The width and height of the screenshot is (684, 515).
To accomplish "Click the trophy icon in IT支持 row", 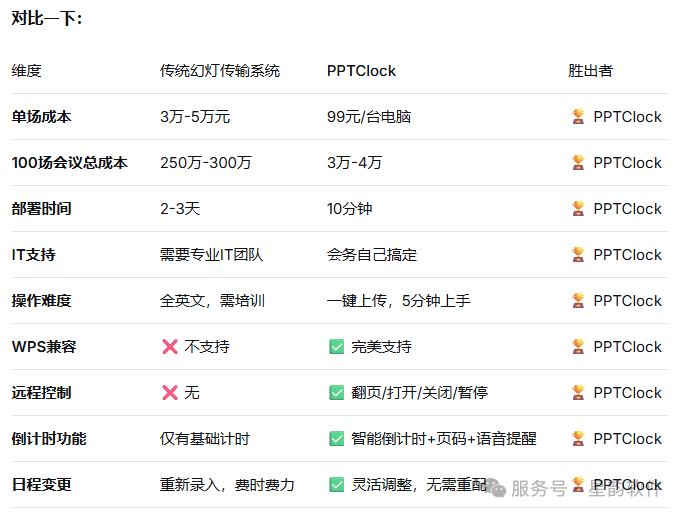I will [578, 255].
